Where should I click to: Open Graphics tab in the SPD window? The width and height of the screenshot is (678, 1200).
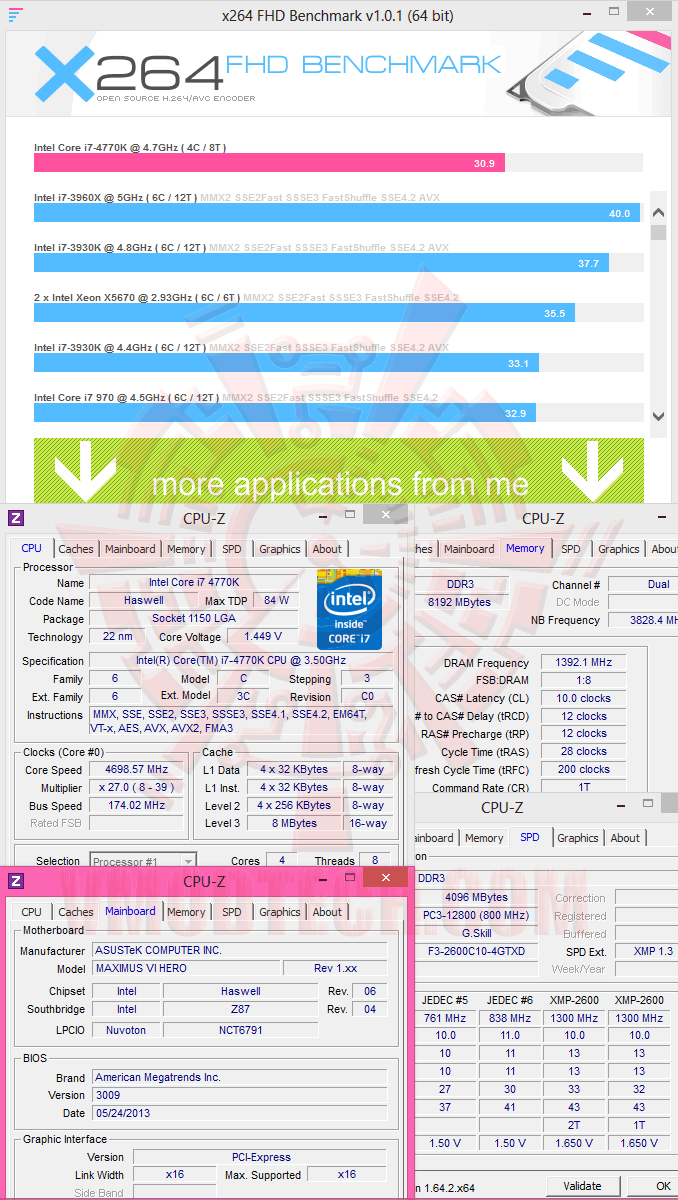(578, 838)
